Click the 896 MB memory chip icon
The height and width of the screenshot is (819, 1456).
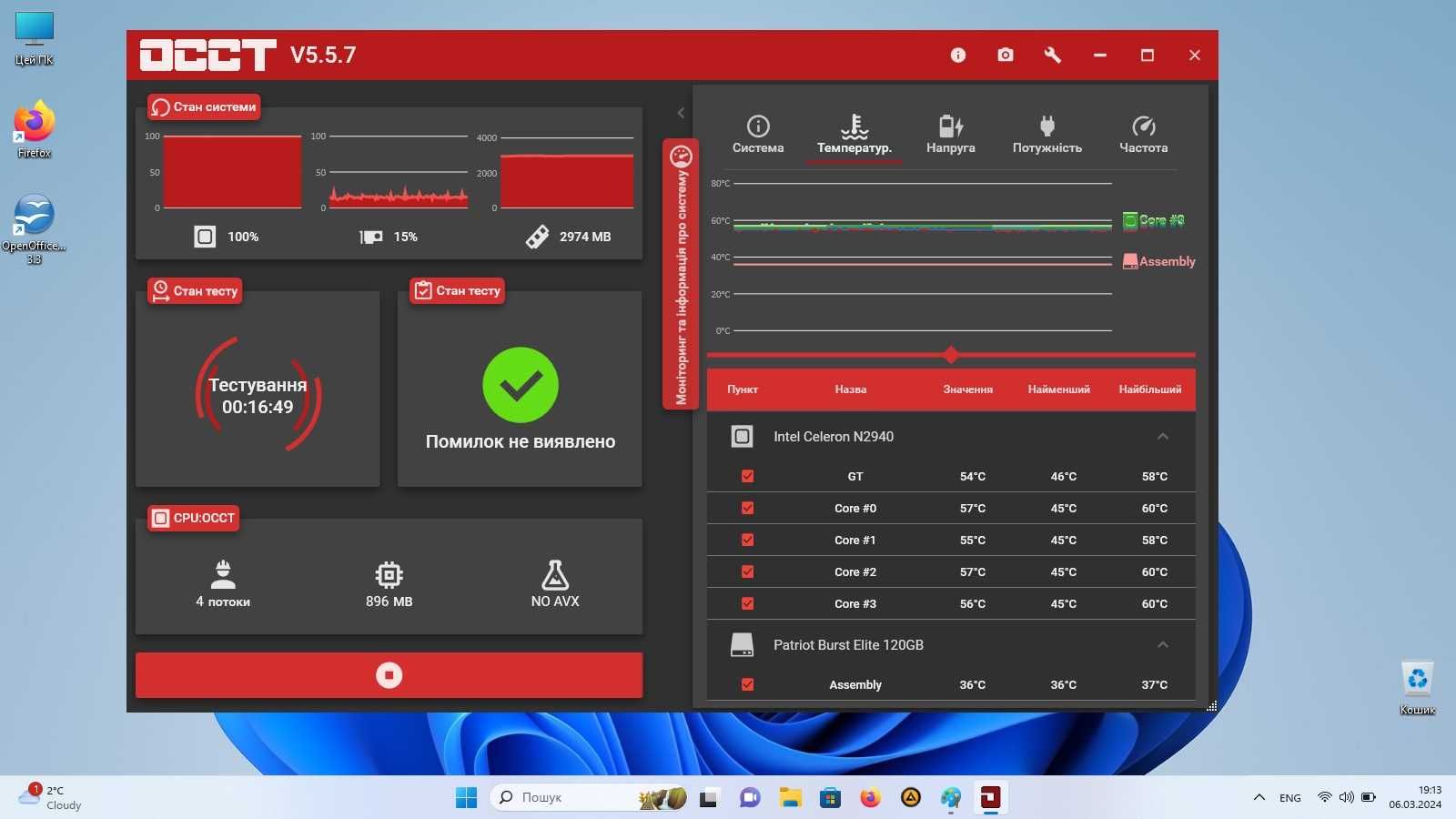point(389,574)
